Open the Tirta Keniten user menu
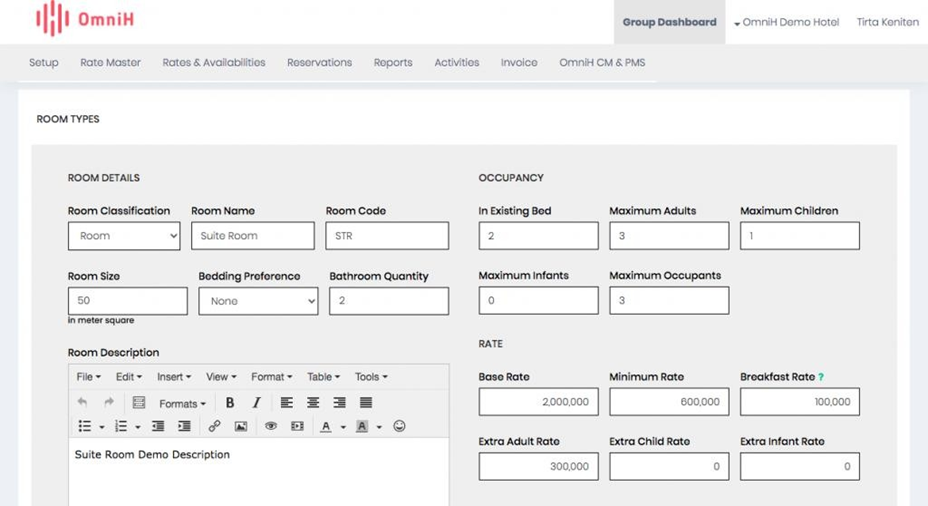Screen dimensions: 928x506 click(888, 22)
